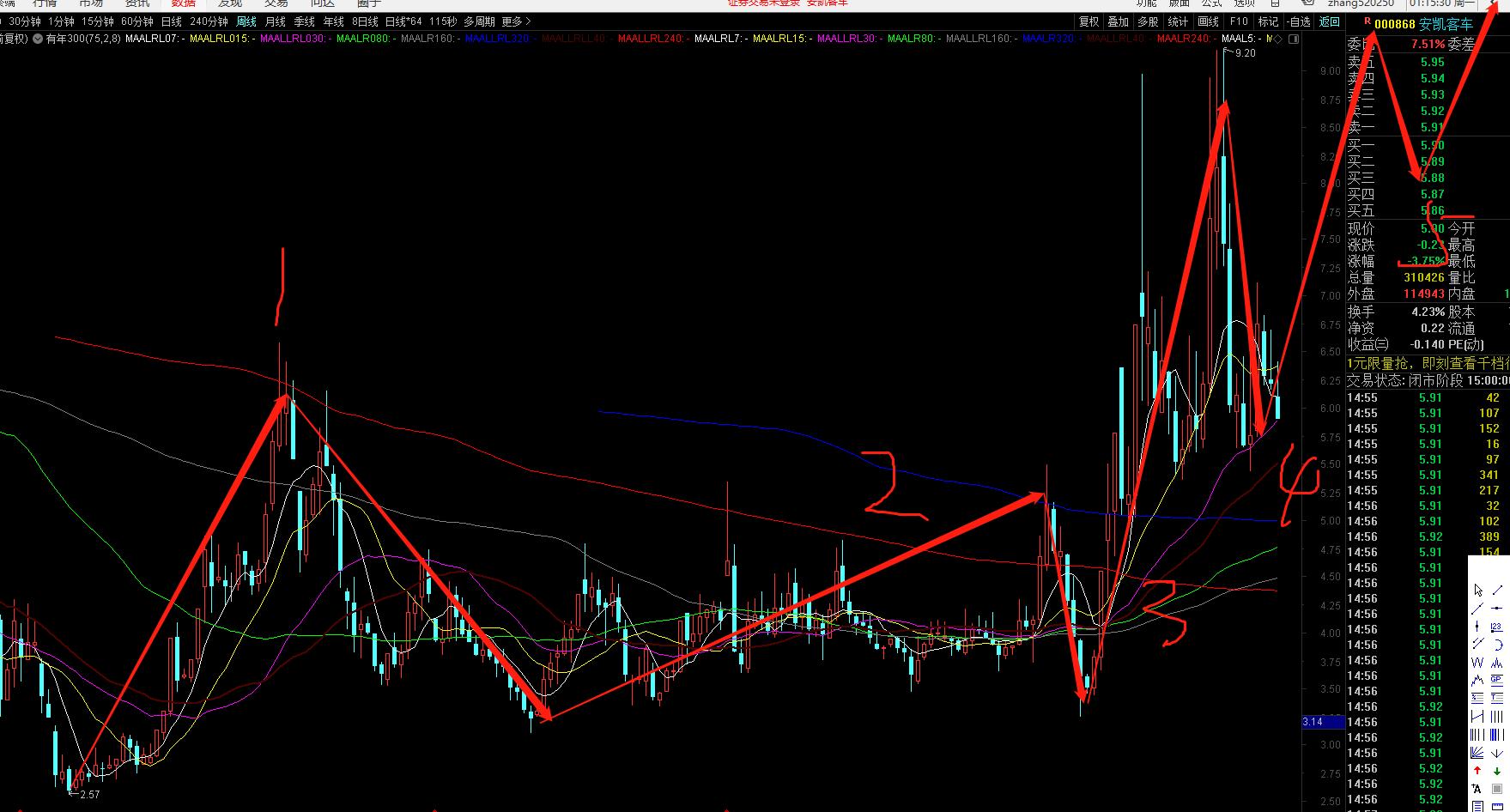
Task: Select the green down-arrow marker tool
Action: 1497,768
